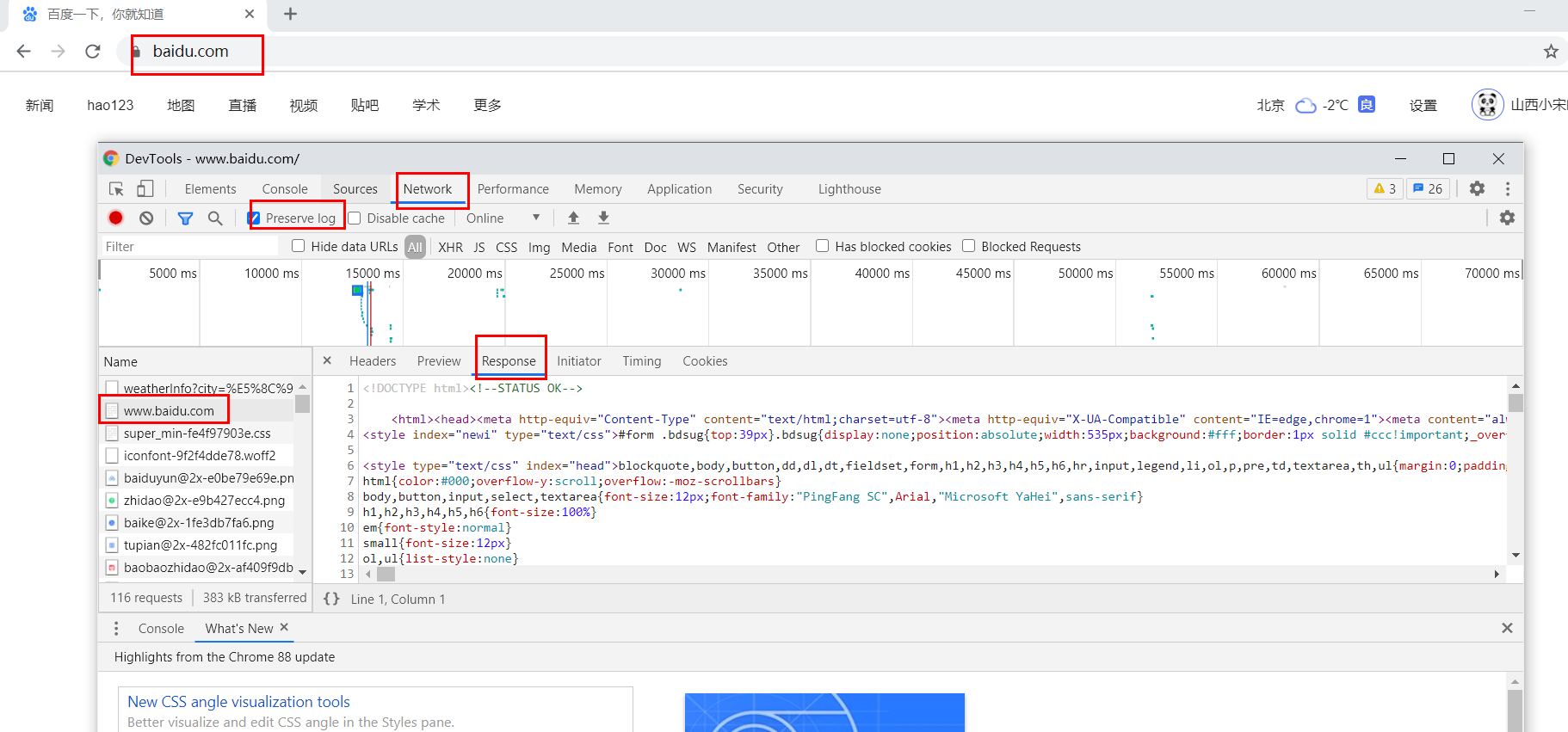Viewport: 1568px width, 732px height.
Task: Click the response horizontal scrollbar thumb
Action: 386,574
